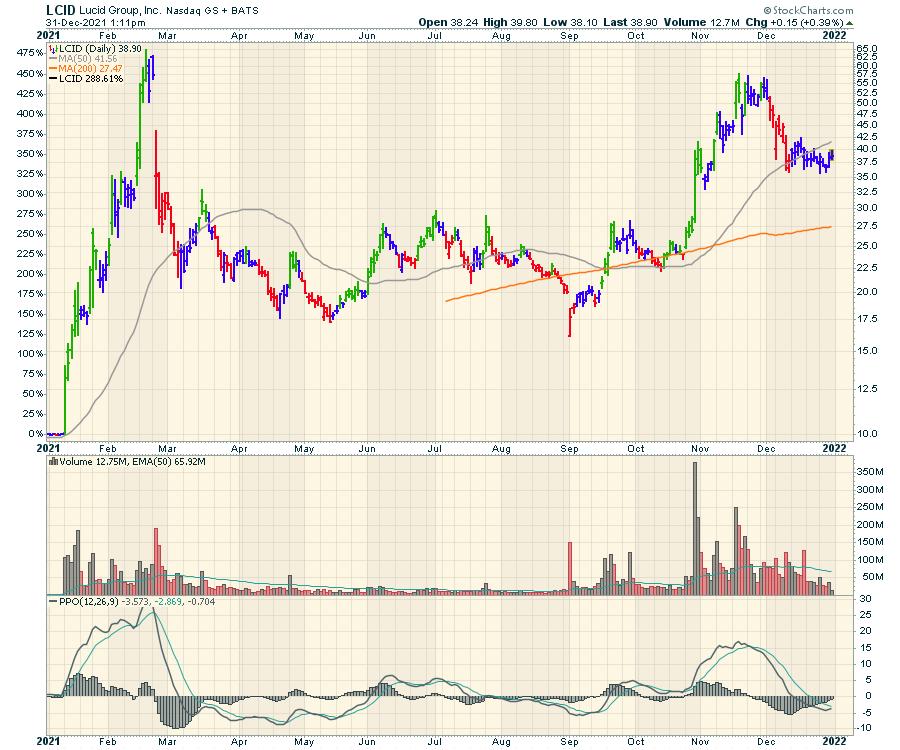Click the 2022 label on the top time axis
The width and height of the screenshot is (900, 750).
tap(835, 35)
